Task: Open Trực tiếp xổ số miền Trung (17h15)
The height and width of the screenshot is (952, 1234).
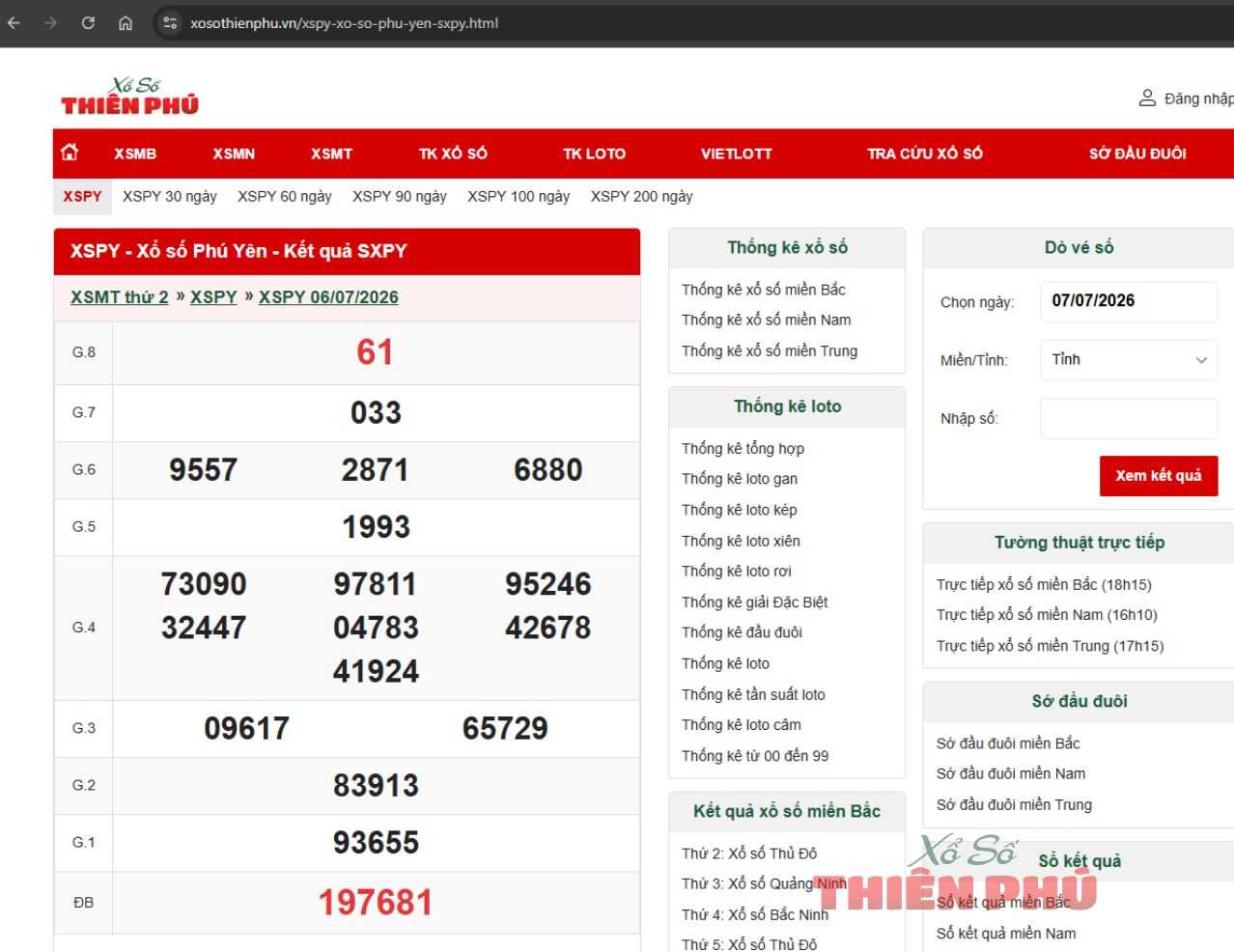Action: point(1050,646)
